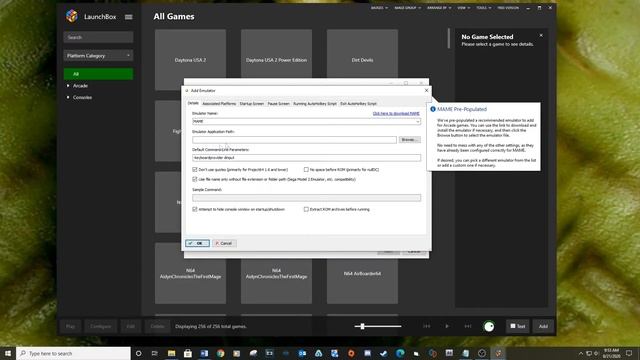The height and width of the screenshot is (360, 640).
Task: Expand the Arcade category
Action: pyautogui.click(x=68, y=86)
